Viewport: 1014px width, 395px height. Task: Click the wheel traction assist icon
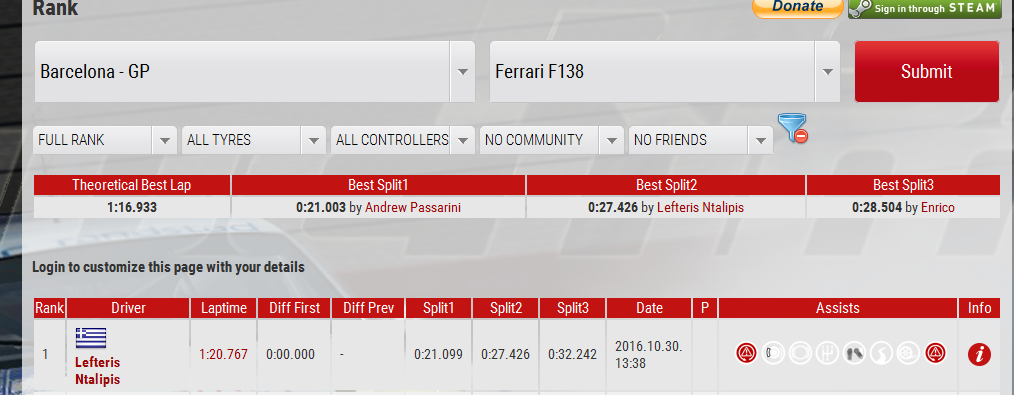point(908,354)
